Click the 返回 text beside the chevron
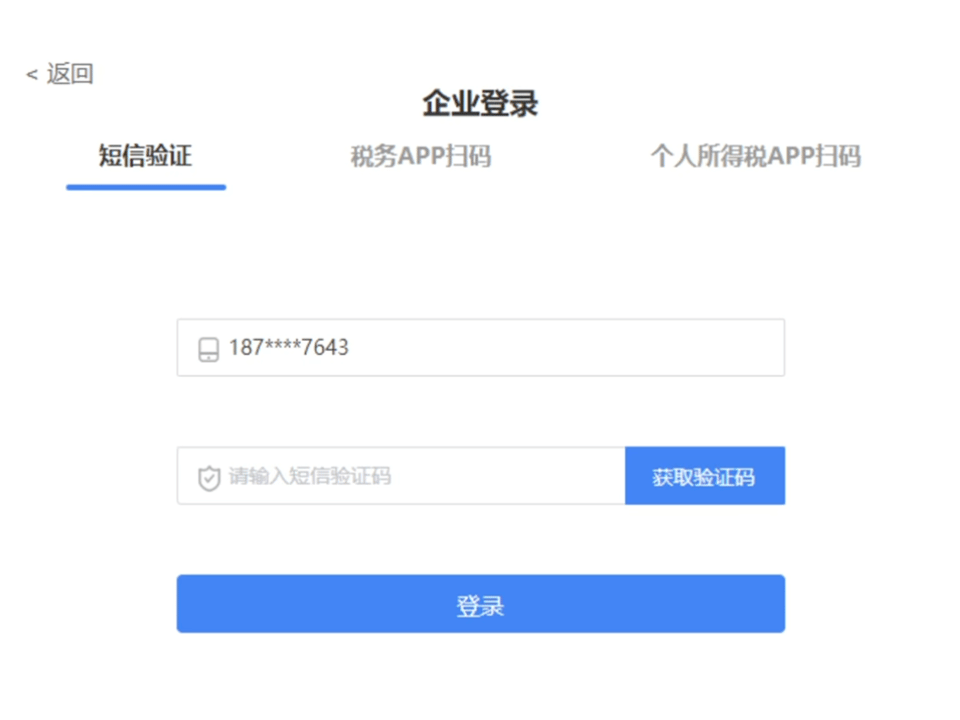Image resolution: width=960 pixels, height=720 pixels. pyautogui.click(x=70, y=74)
